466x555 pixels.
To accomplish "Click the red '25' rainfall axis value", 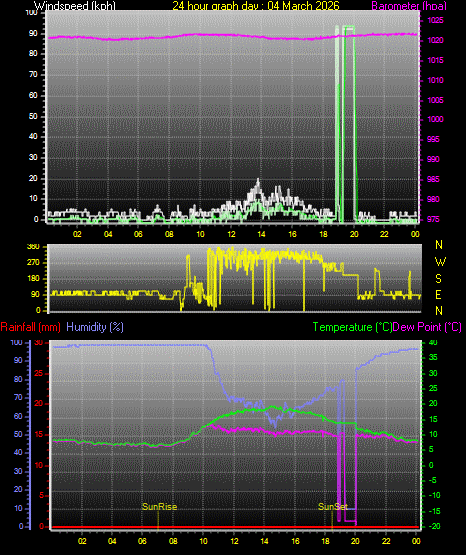I will (x=39, y=373).
